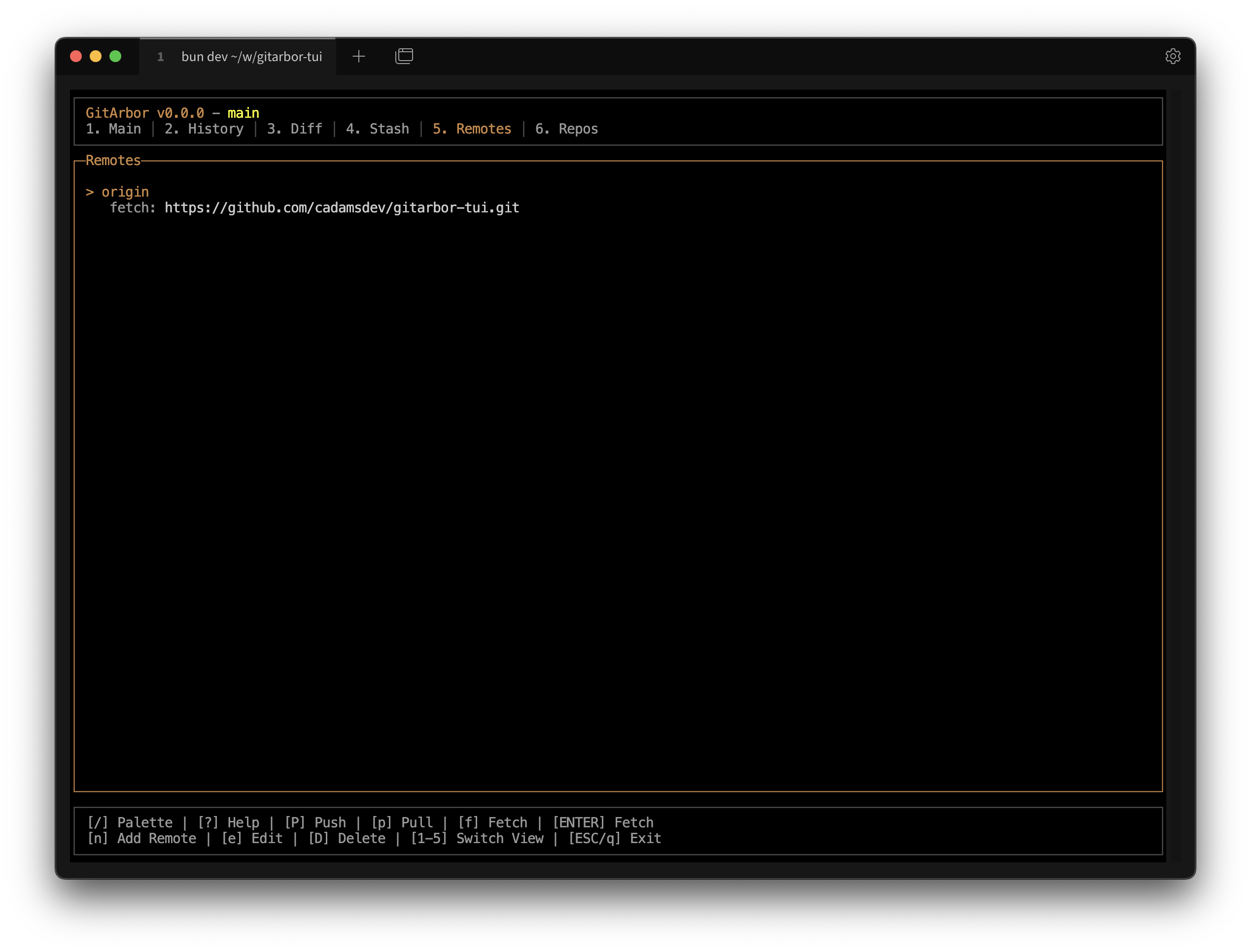Click the [D] Delete shortcut hint
The height and width of the screenshot is (952, 1251).
pos(347,838)
